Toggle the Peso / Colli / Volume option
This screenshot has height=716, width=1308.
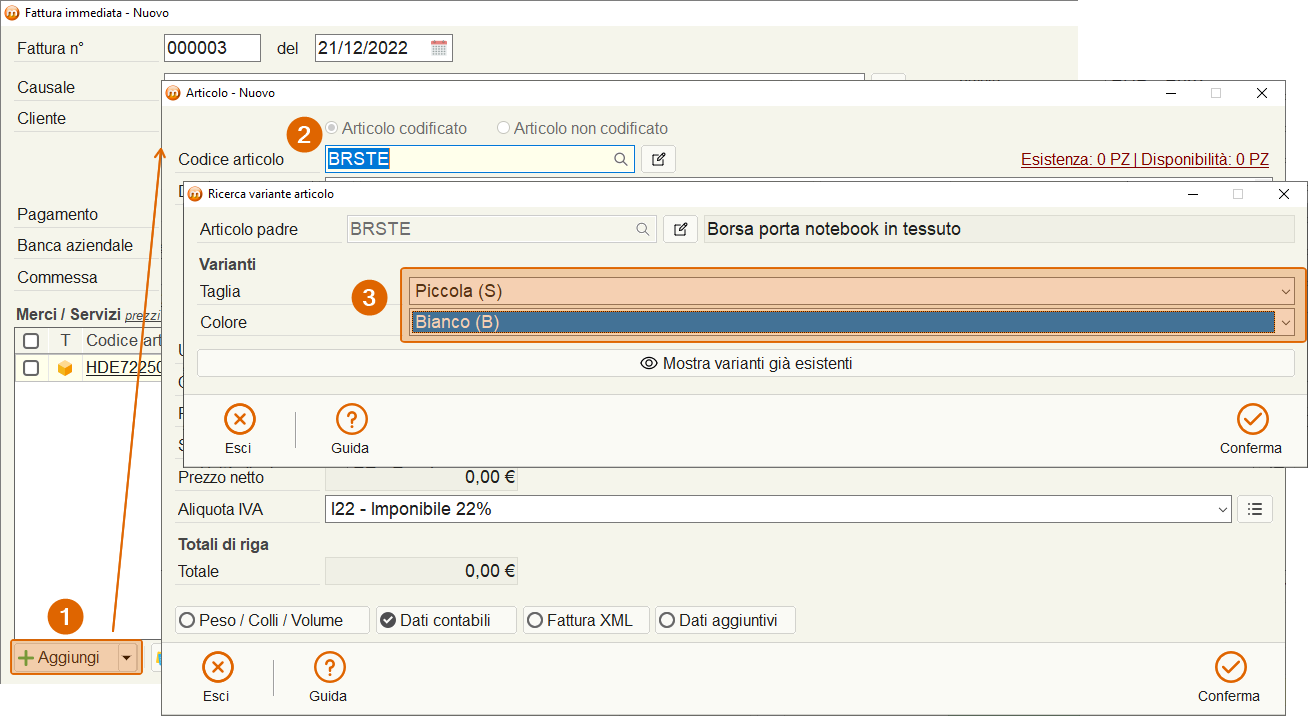point(272,620)
